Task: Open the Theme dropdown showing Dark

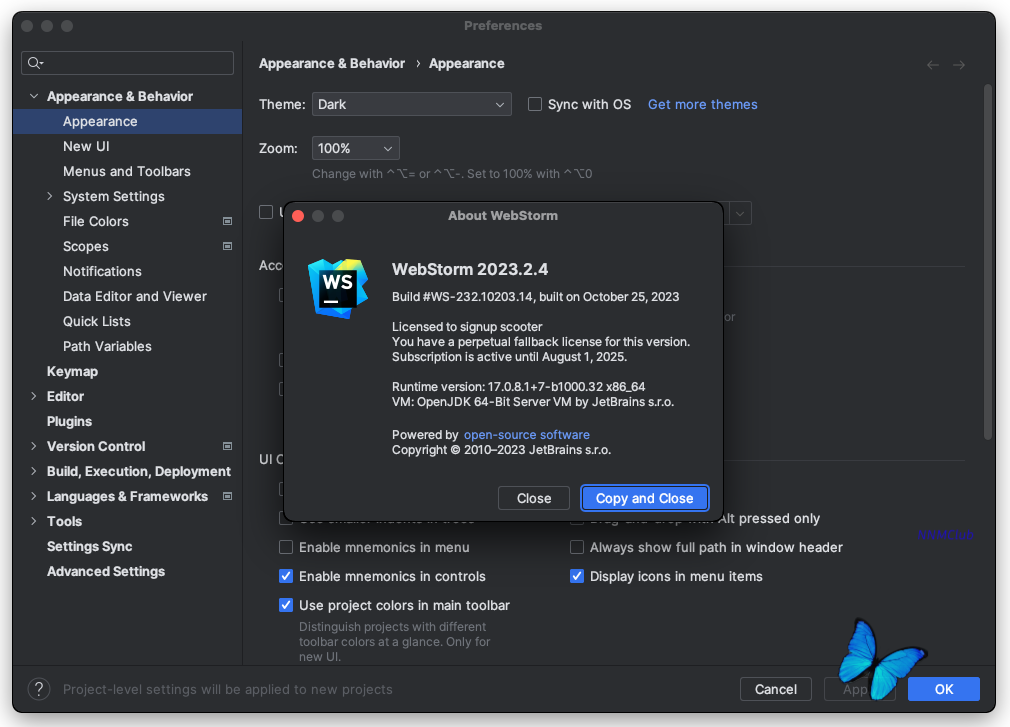Action: click(412, 104)
